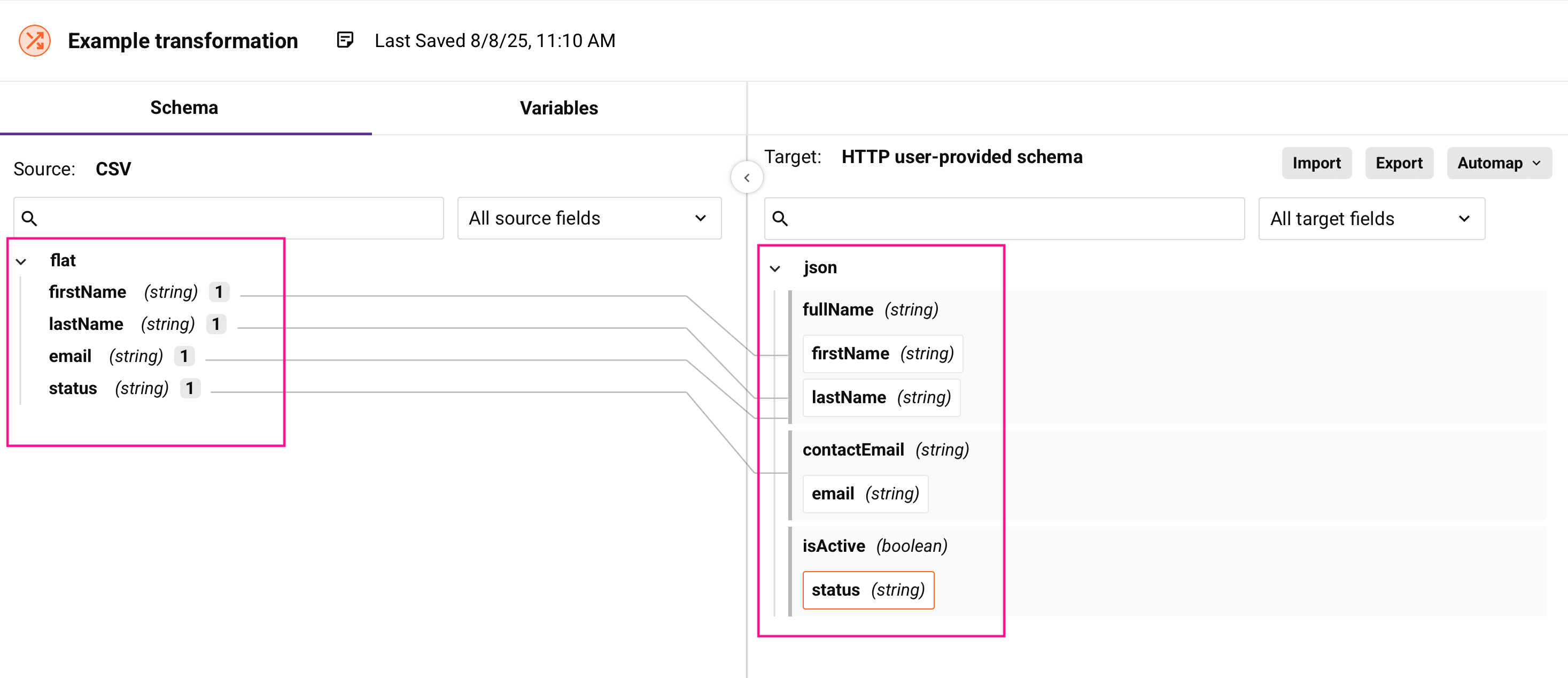Click the target search magnifier icon
1568x678 pixels.
coord(780,219)
